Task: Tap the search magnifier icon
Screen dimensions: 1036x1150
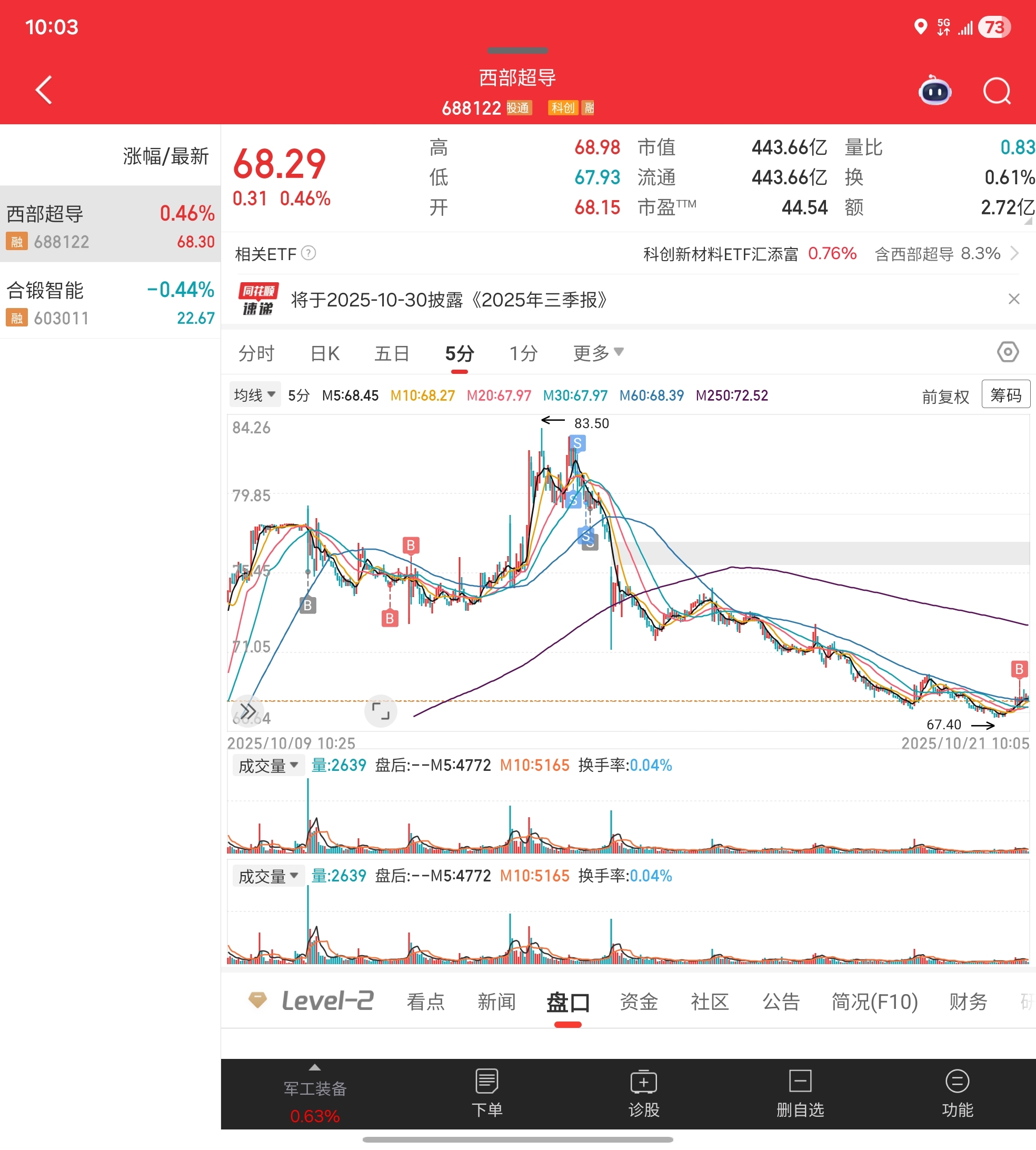Action: tap(996, 91)
